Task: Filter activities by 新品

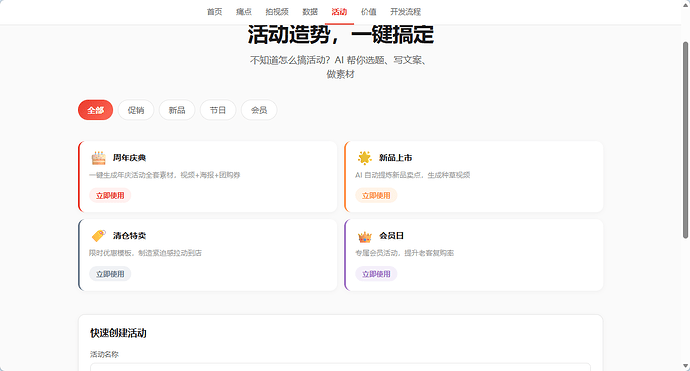Action: point(177,110)
